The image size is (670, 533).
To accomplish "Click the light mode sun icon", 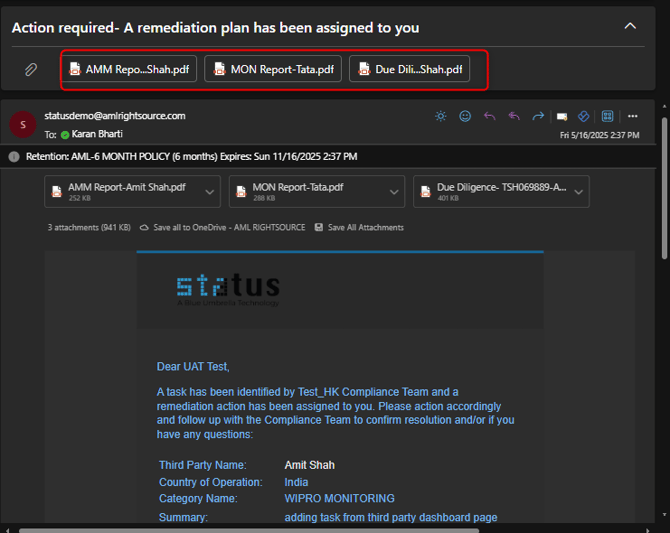I will [x=441, y=116].
